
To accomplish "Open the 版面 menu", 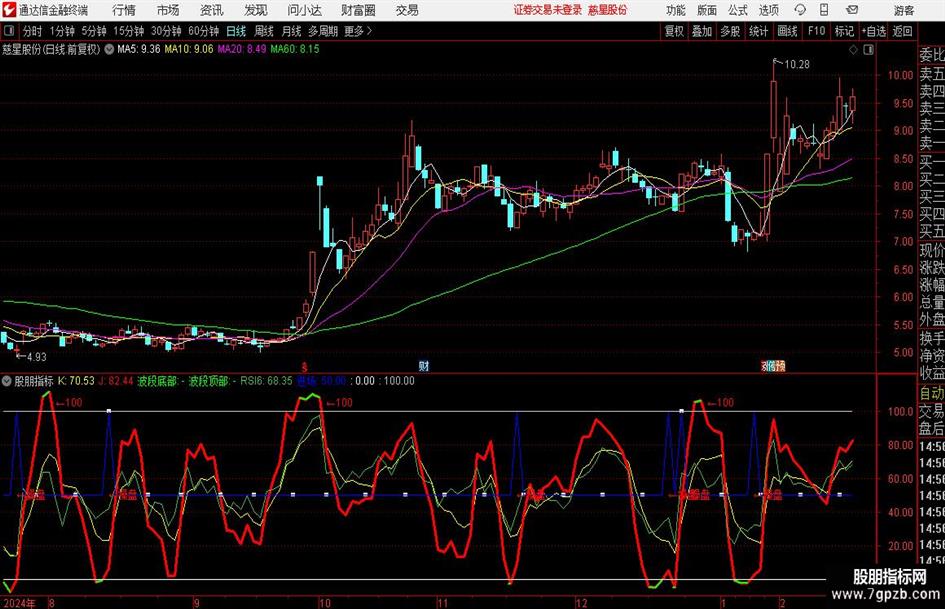I will point(706,10).
